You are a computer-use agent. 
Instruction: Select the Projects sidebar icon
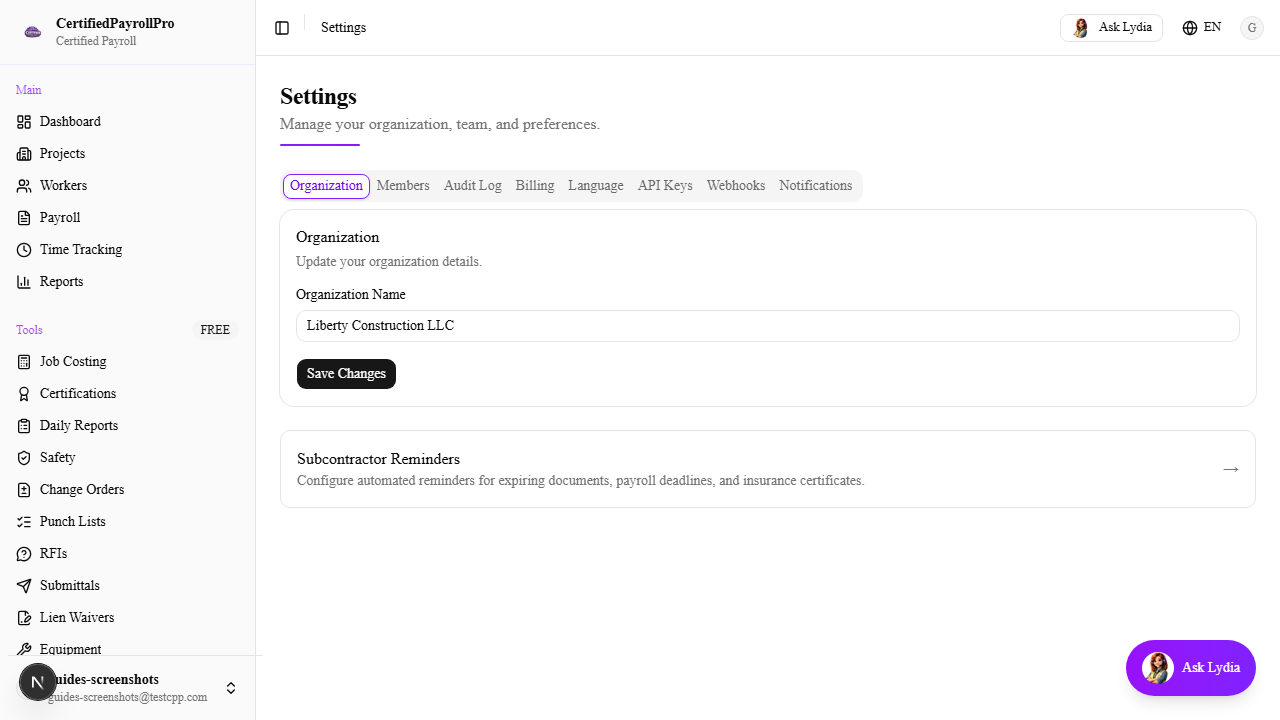point(24,153)
